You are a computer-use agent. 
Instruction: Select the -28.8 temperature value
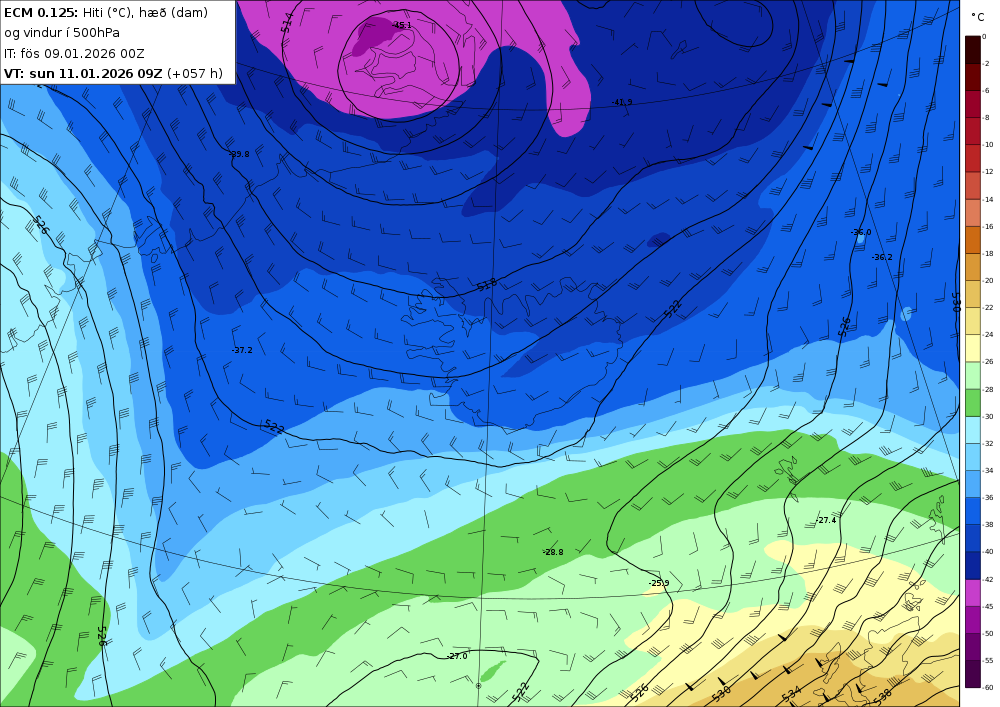pyautogui.click(x=553, y=552)
